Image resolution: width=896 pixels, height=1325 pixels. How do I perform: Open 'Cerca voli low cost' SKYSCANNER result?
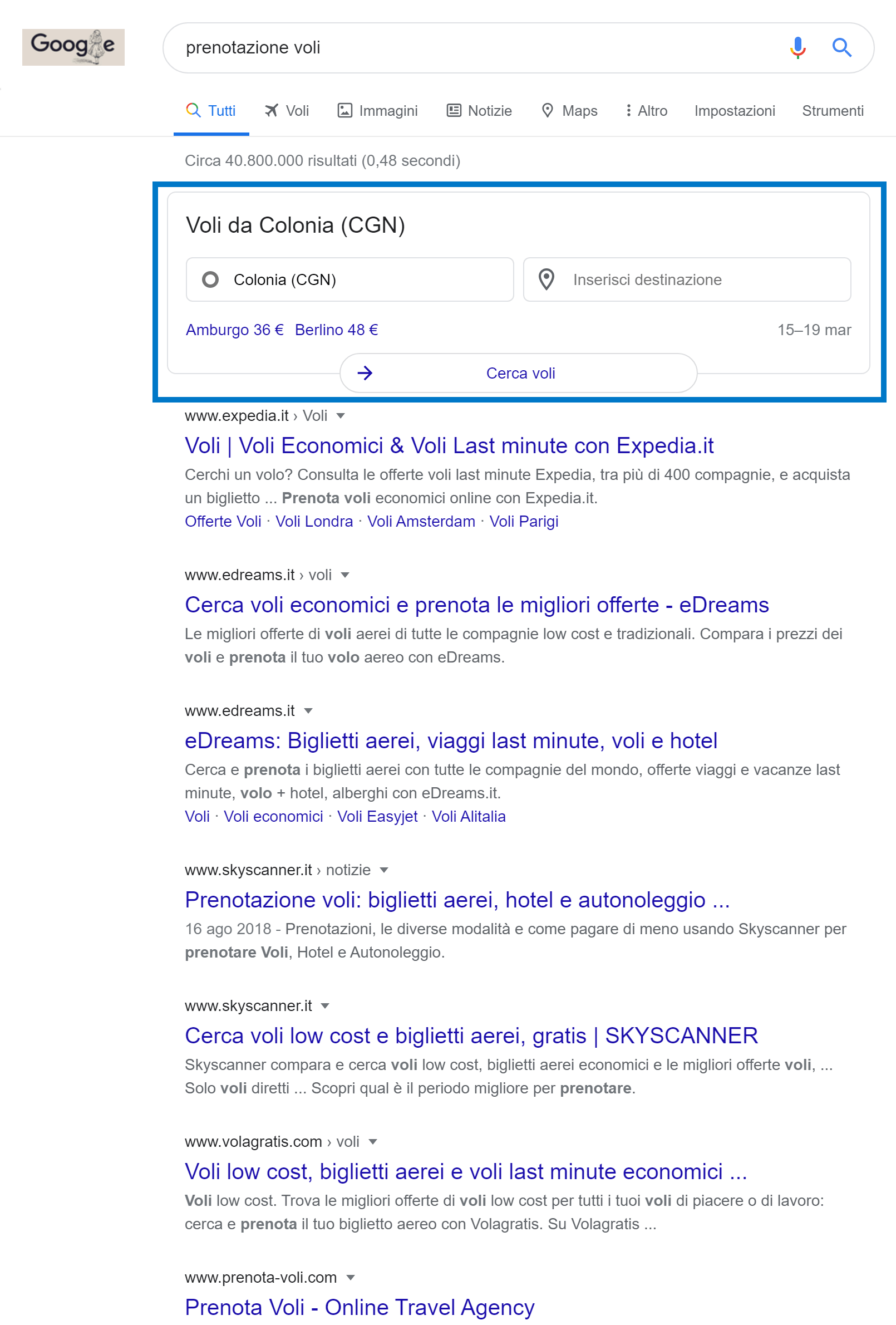[x=471, y=1035]
